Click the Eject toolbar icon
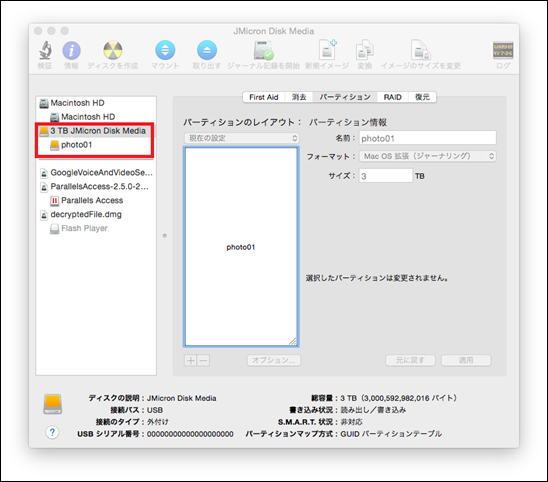 coord(207,50)
